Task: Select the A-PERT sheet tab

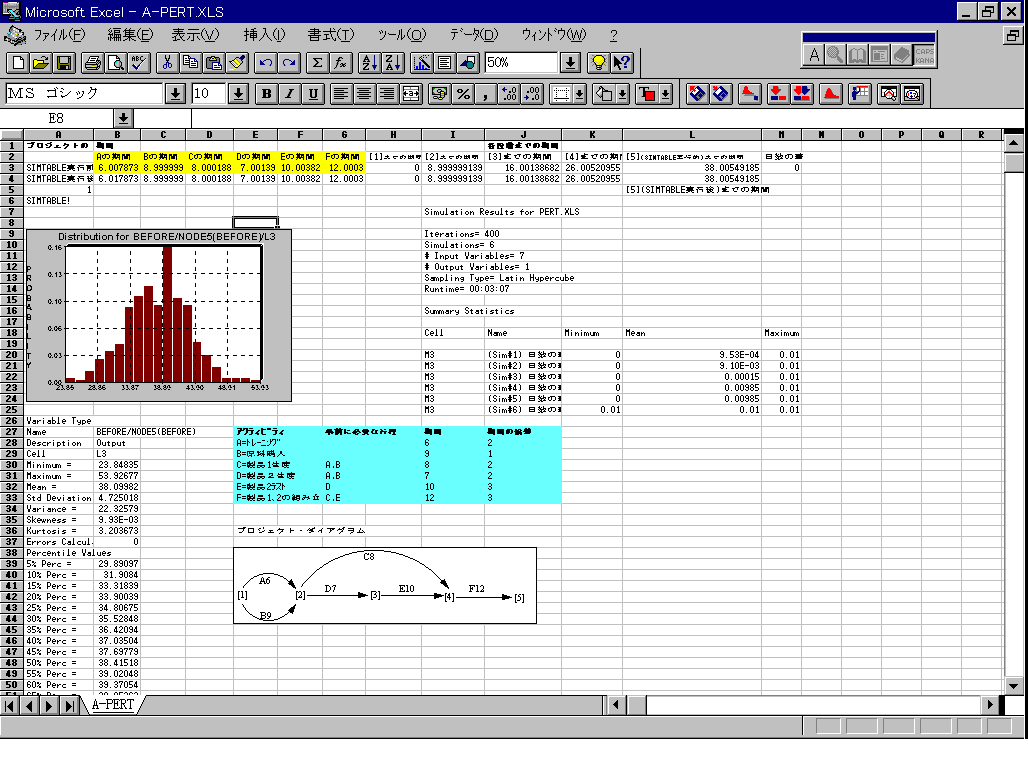Action: [111, 704]
